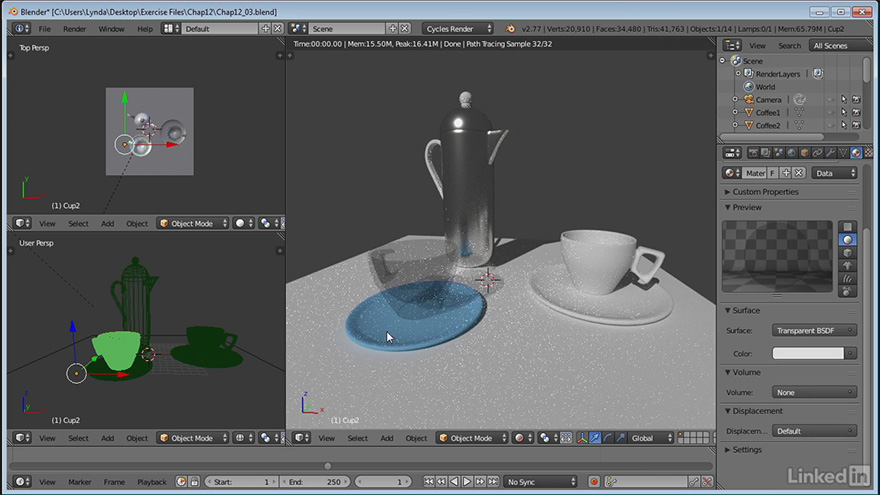Select the translate manipulator arrow icon
Viewport: 880px width, 495px height.
(x=595, y=438)
